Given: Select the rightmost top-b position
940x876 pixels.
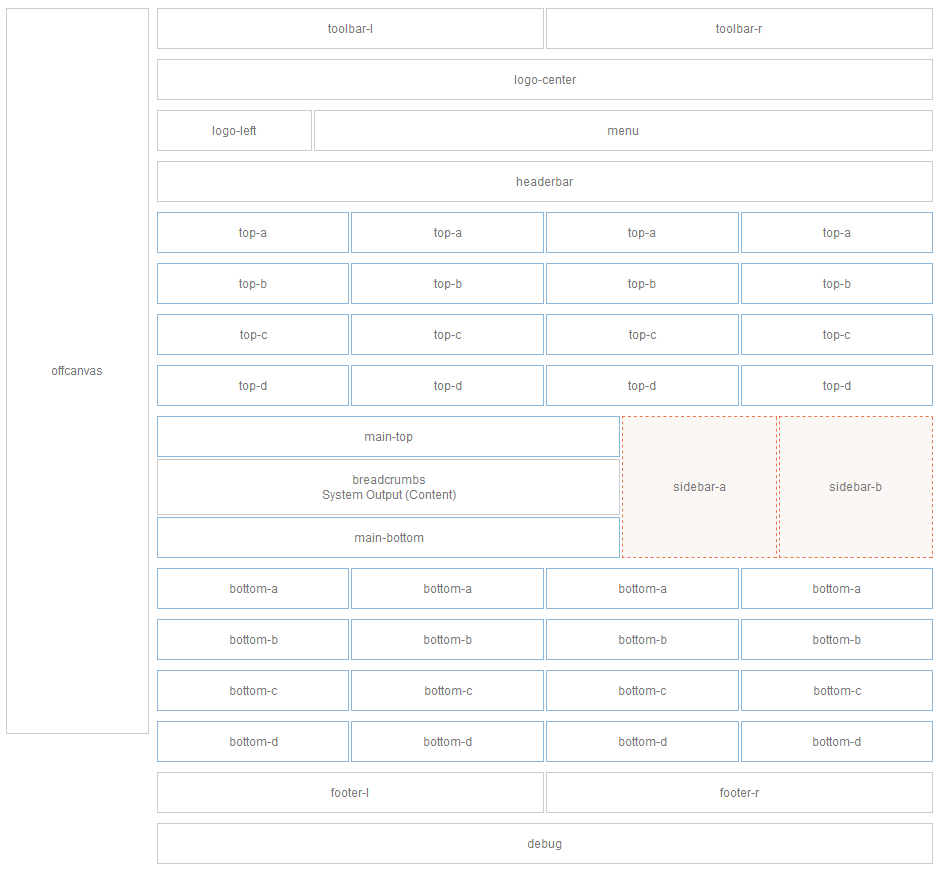Looking at the screenshot, I should pyautogui.click(x=836, y=283).
